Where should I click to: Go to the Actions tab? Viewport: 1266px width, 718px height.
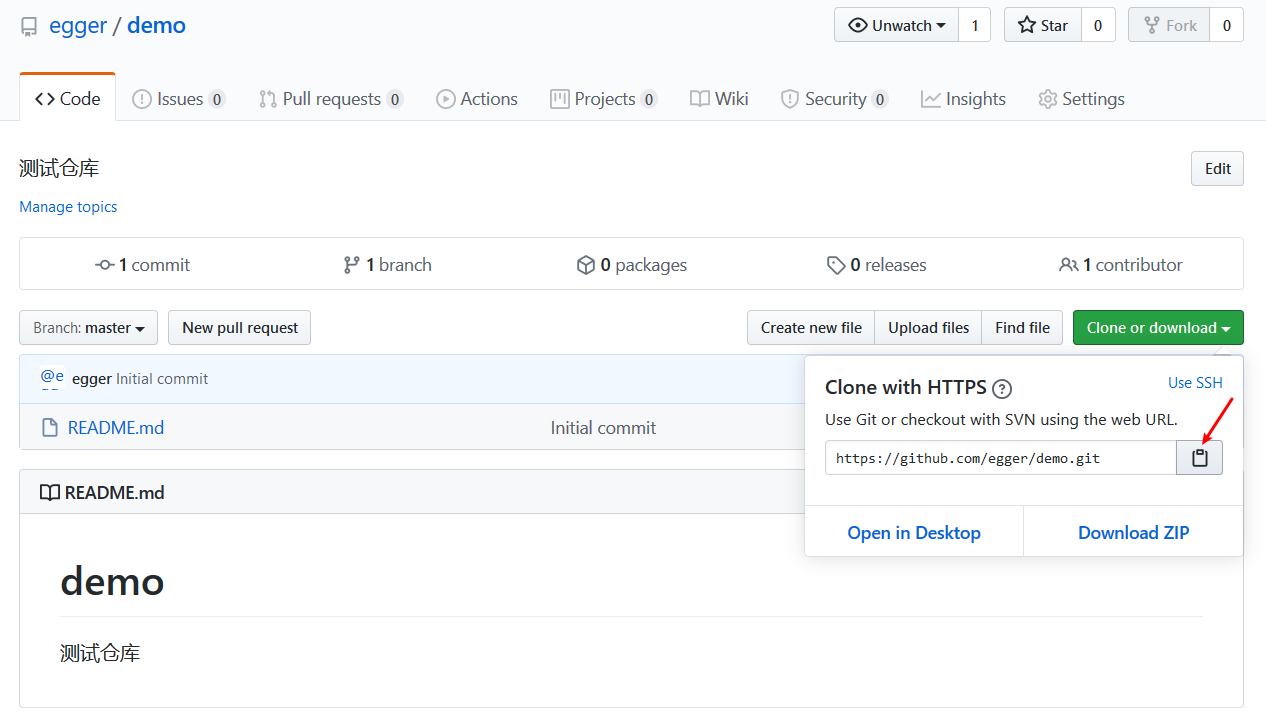477,99
